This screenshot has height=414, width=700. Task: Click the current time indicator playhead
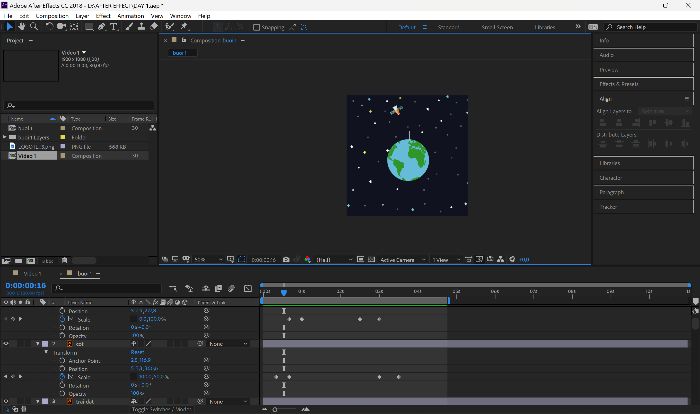click(283, 293)
